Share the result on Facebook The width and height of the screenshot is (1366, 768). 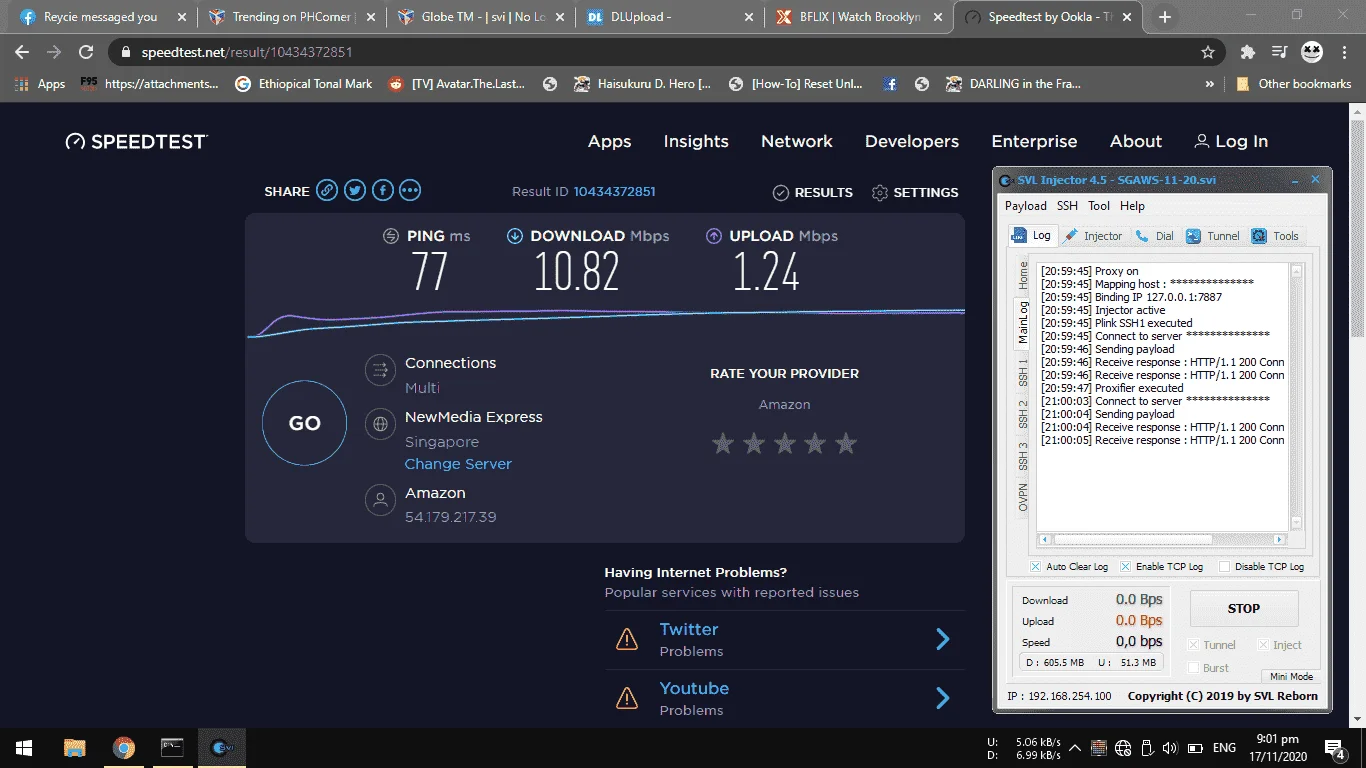coord(382,191)
